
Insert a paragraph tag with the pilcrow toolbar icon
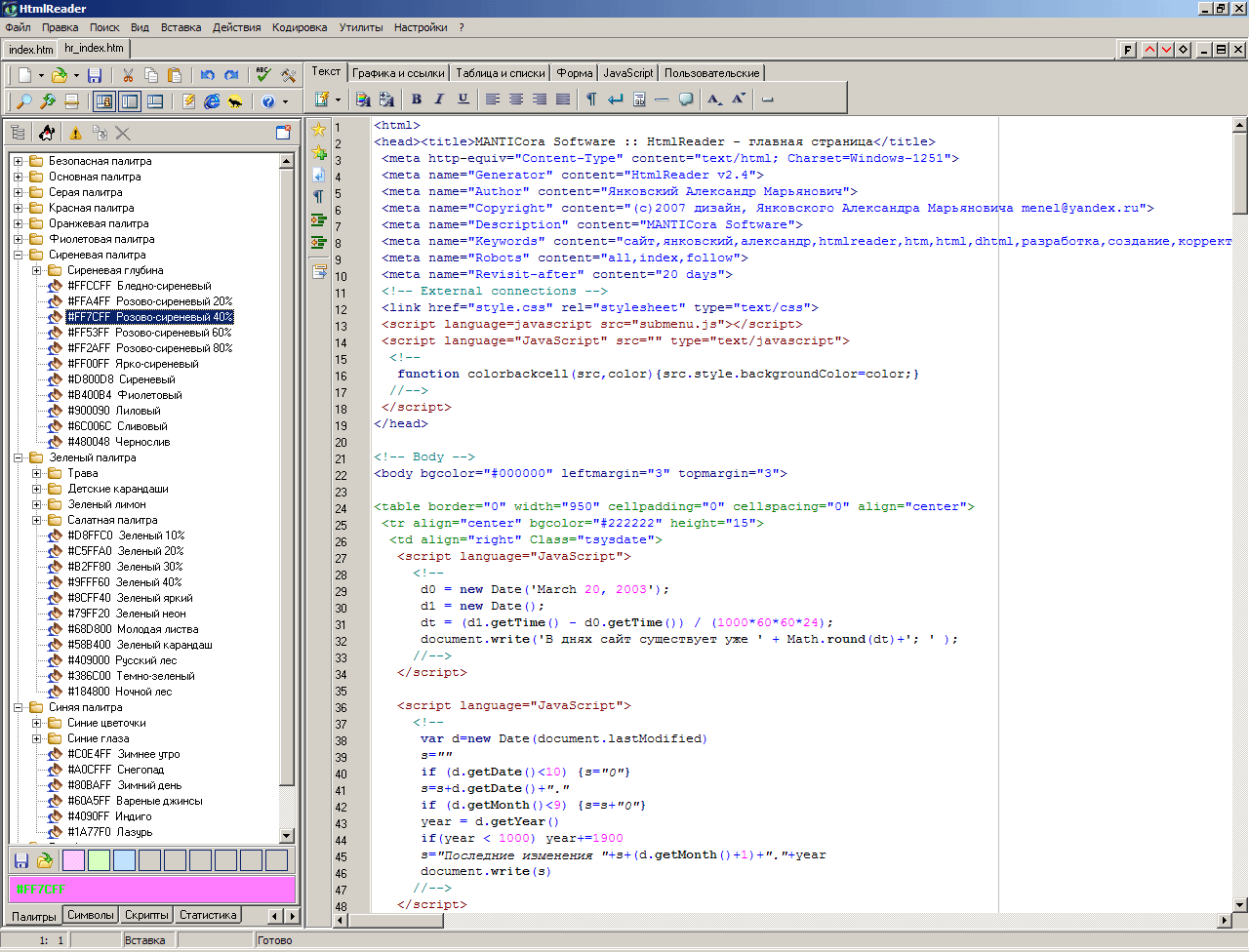click(591, 99)
